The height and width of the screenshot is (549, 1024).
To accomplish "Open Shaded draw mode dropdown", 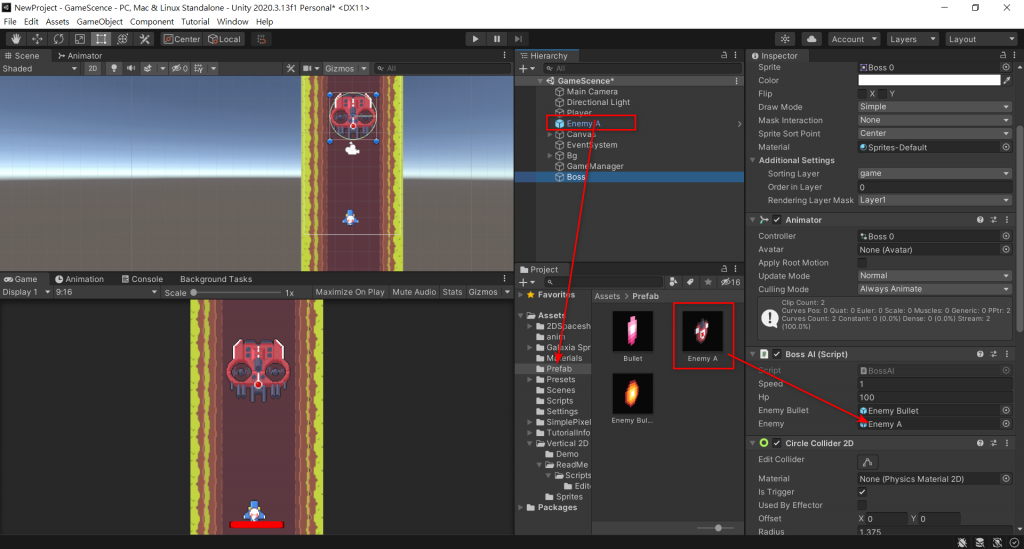I will coord(40,68).
